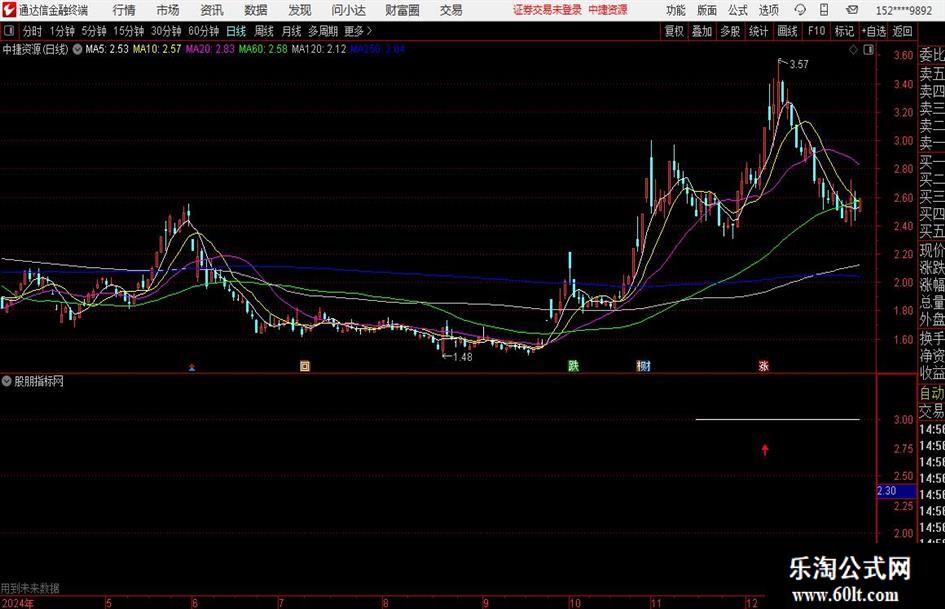Open dropdown beside 股朋指标网 indicator name
Screen dimensions: 945x609
(7, 381)
